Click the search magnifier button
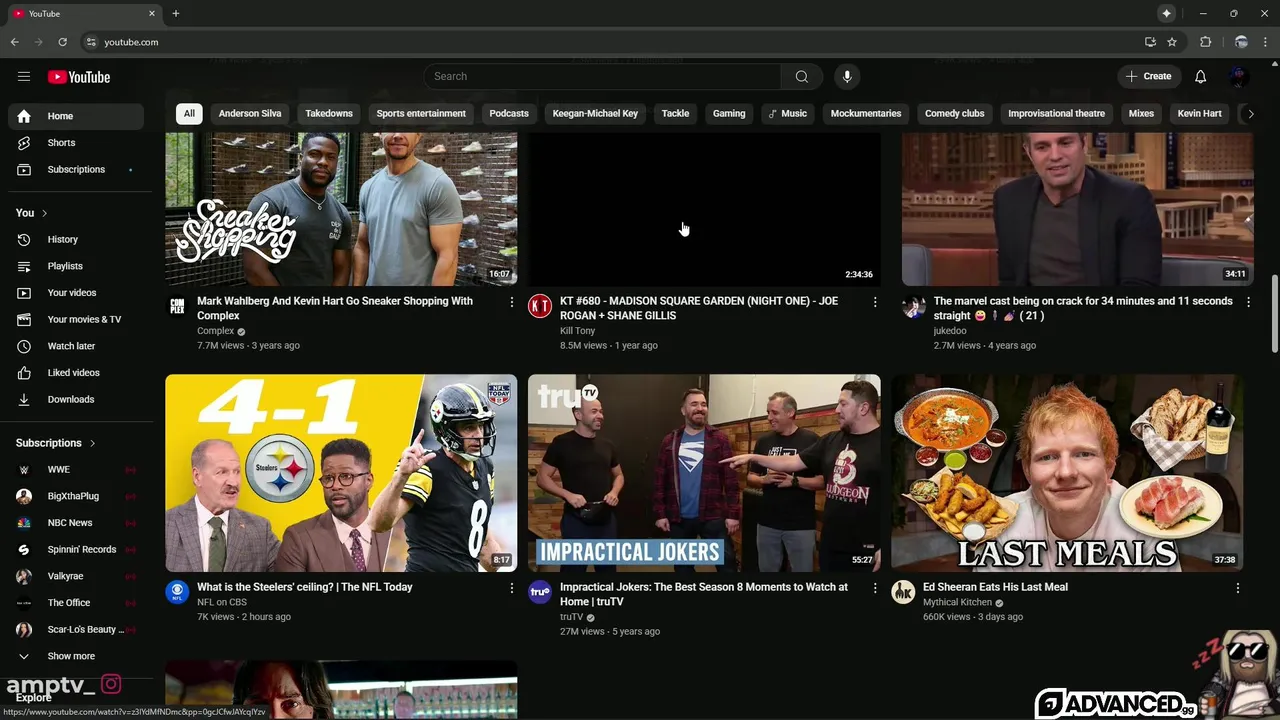Screen dimensions: 1280x720 pyautogui.click(x=801, y=77)
